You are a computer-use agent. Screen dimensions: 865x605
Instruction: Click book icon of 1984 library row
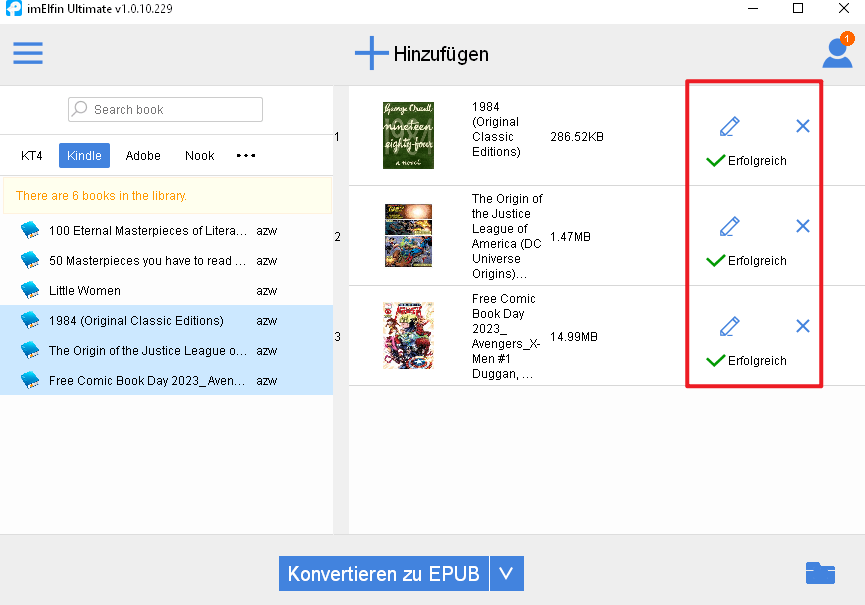[30, 320]
